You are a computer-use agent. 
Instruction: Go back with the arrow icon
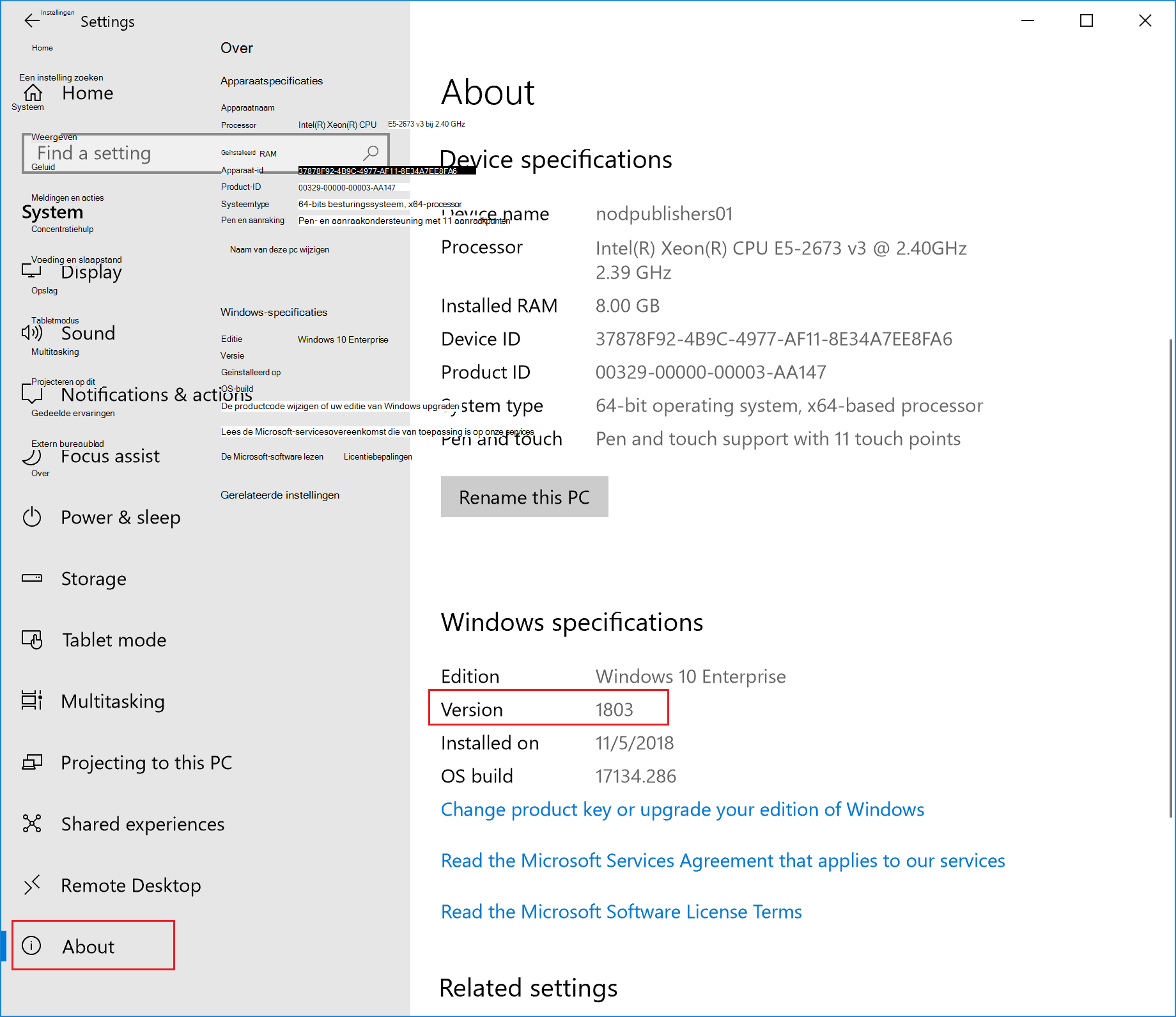point(32,21)
